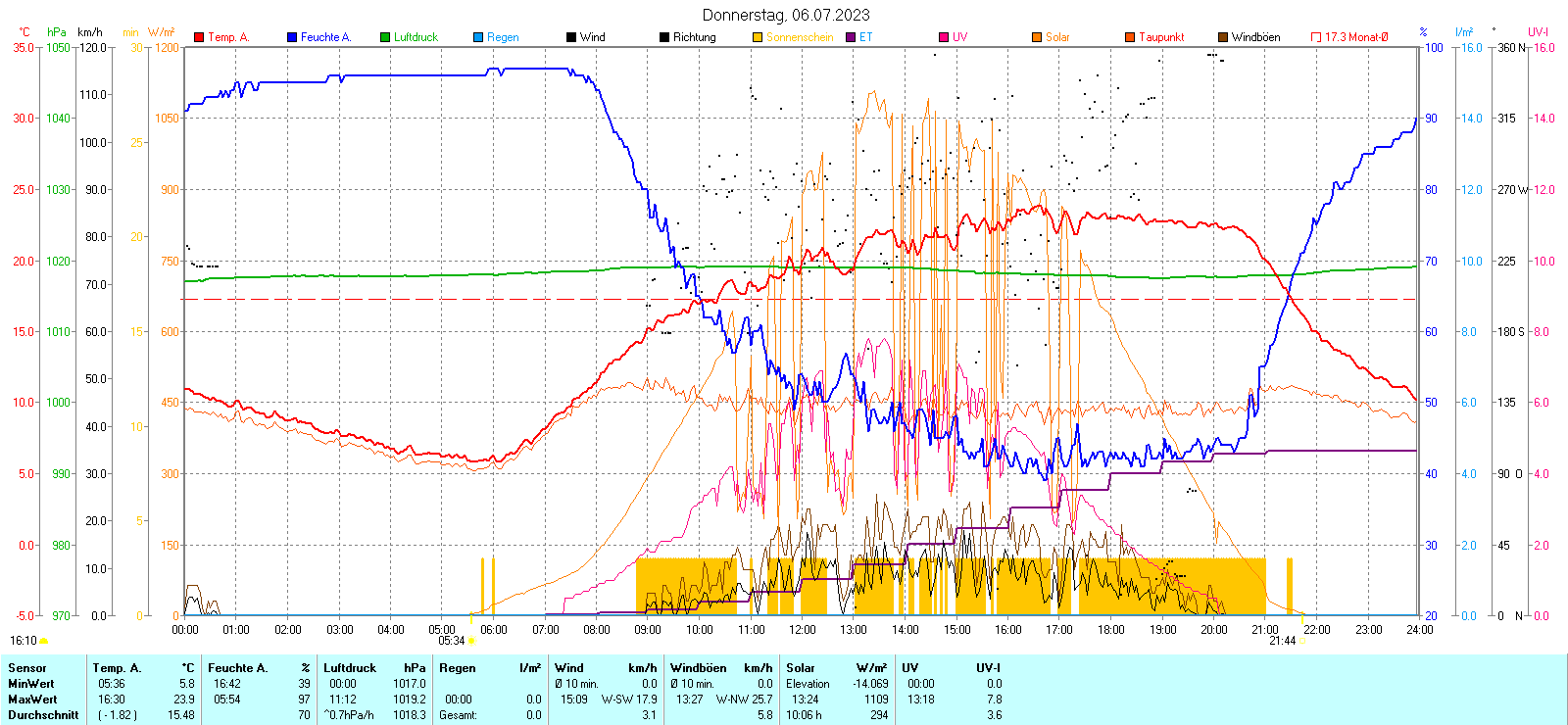Click the brown Windböen legend square
The width and height of the screenshot is (1568, 725).
pos(1223,37)
